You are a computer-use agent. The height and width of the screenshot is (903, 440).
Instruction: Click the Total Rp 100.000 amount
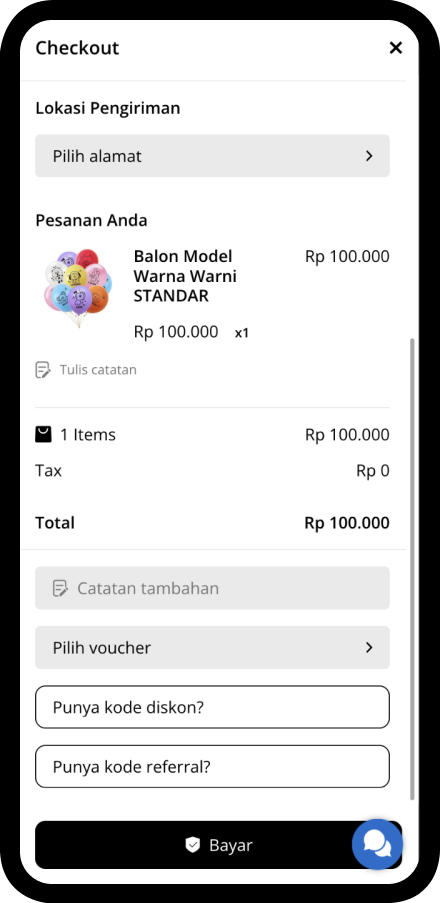click(347, 523)
